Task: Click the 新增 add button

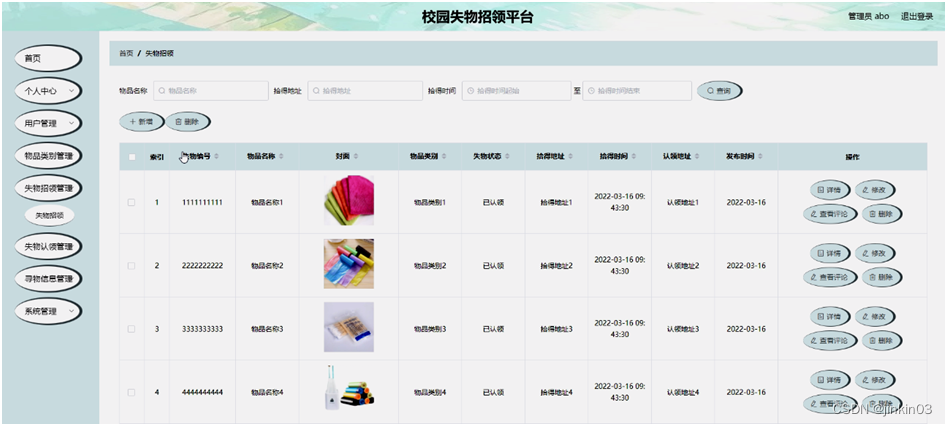Action: [x=141, y=121]
